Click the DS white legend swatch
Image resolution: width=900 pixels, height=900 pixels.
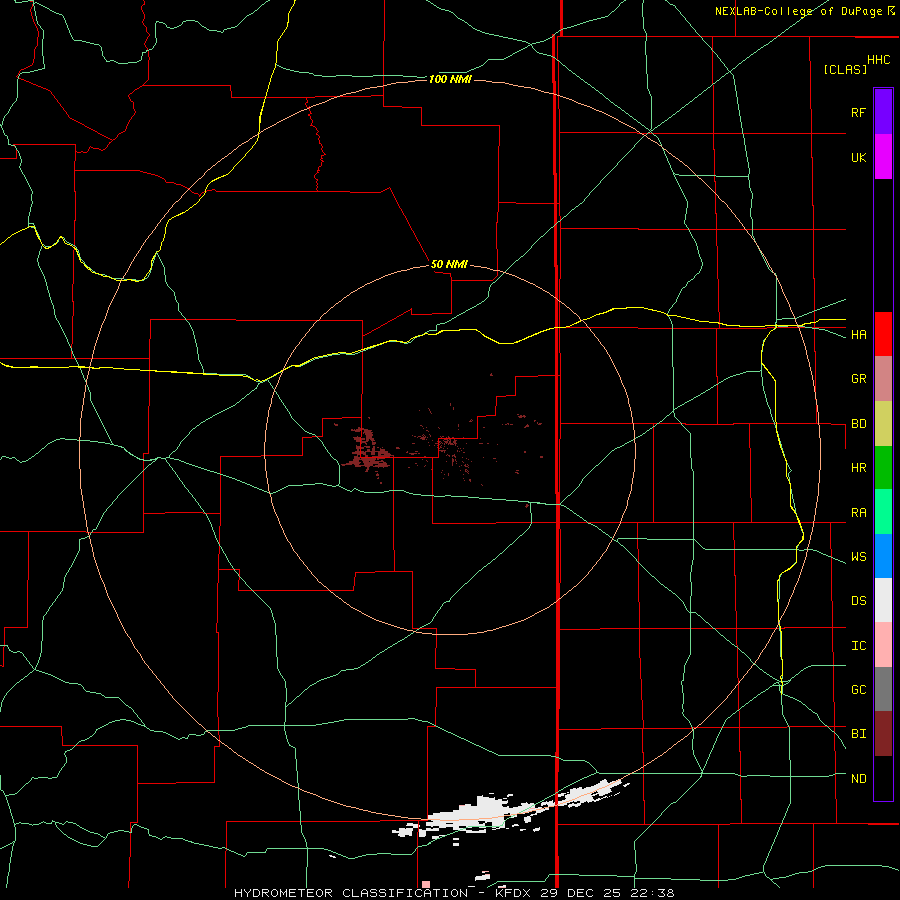click(883, 600)
